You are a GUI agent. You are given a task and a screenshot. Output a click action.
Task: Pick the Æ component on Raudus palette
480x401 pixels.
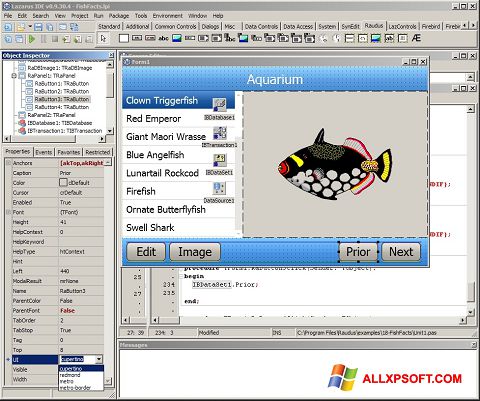(416, 38)
